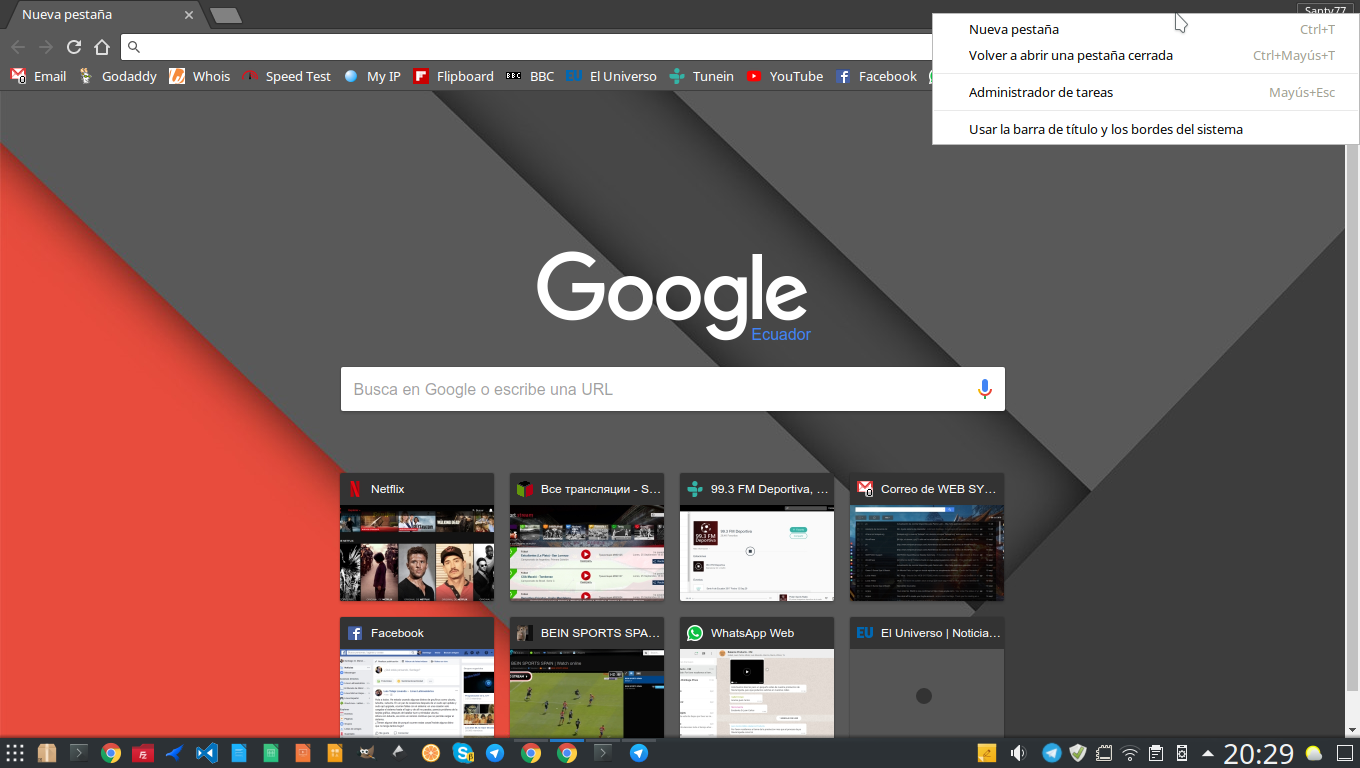Choose 'Administrador de tareas' menu entry
Screen dimensions: 1360x768
[x=1040, y=92]
